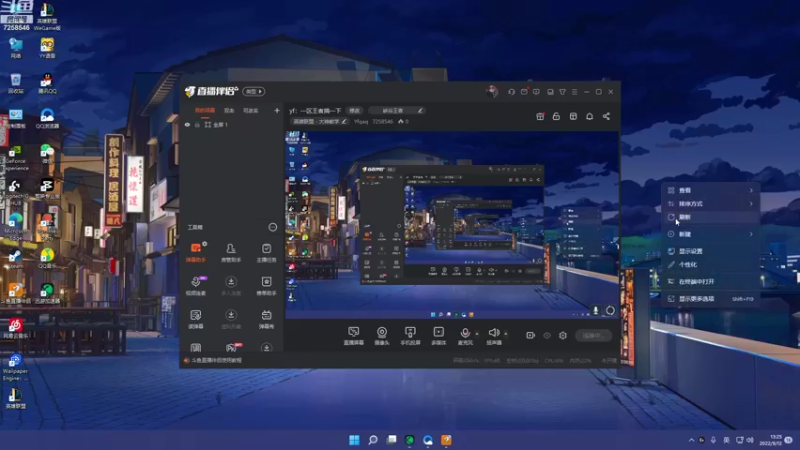The width and height of the screenshot is (800, 450).
Task: Collapse the toolbox panel with round button
Action: (x=273, y=227)
